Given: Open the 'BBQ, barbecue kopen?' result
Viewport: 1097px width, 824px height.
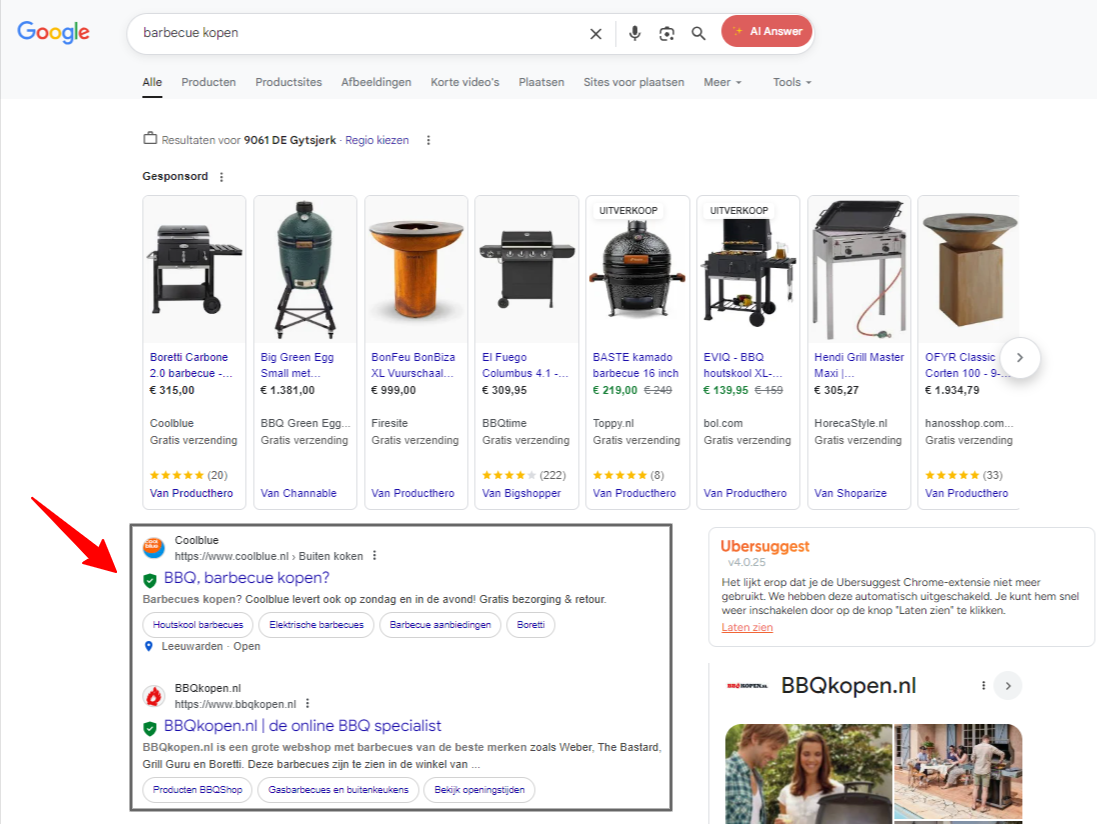Looking at the screenshot, I should point(246,578).
